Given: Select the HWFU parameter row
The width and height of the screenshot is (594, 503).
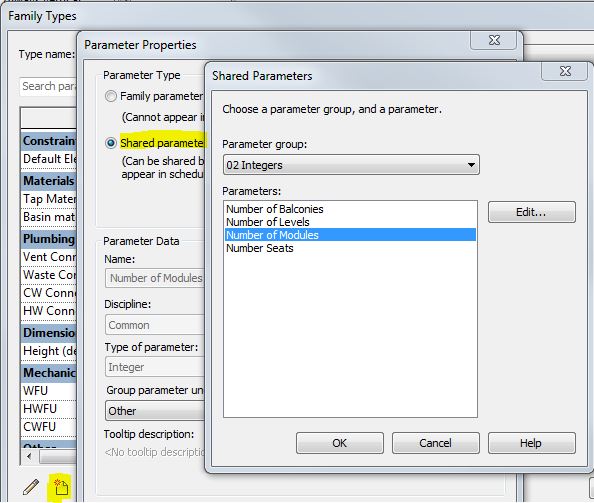Looking at the screenshot, I should pyautogui.click(x=48, y=409).
